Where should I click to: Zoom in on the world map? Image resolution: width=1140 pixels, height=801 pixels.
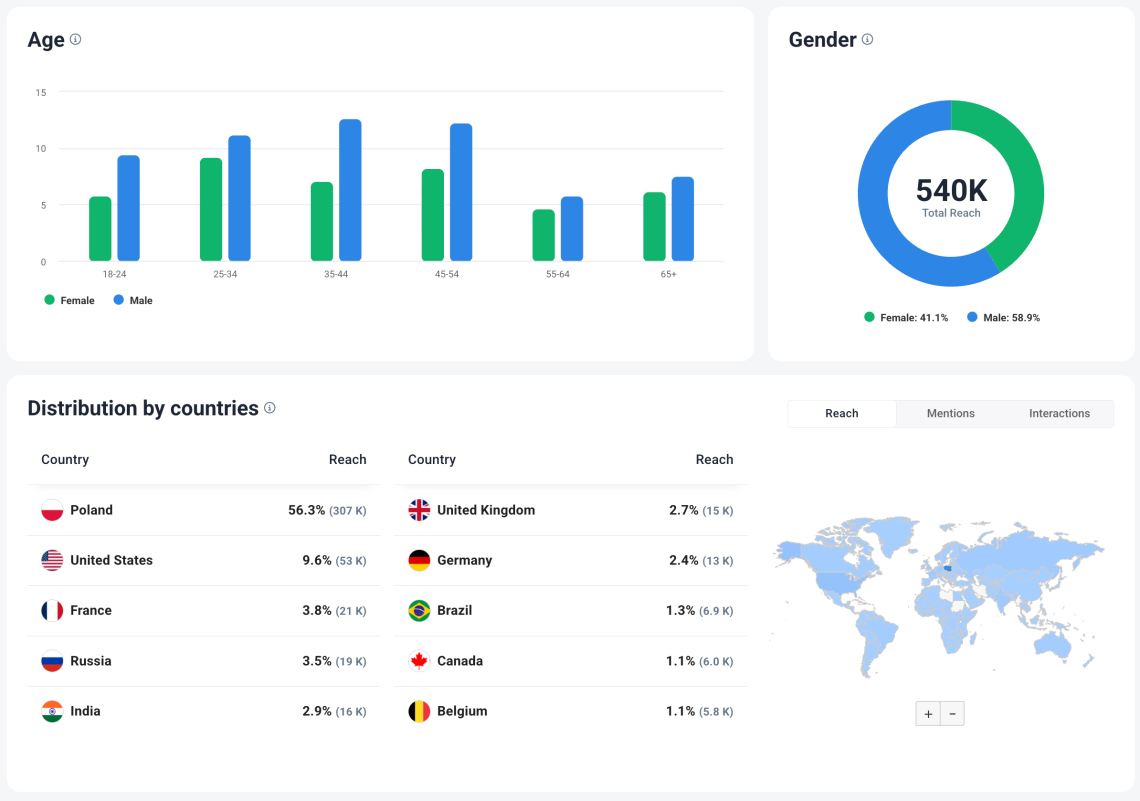coord(928,714)
